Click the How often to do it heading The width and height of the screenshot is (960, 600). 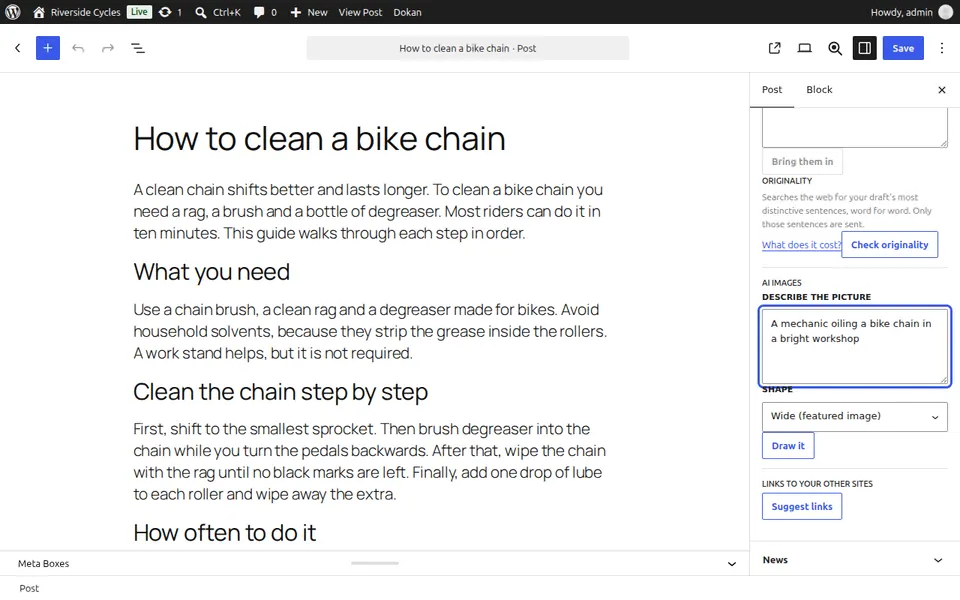coord(225,533)
